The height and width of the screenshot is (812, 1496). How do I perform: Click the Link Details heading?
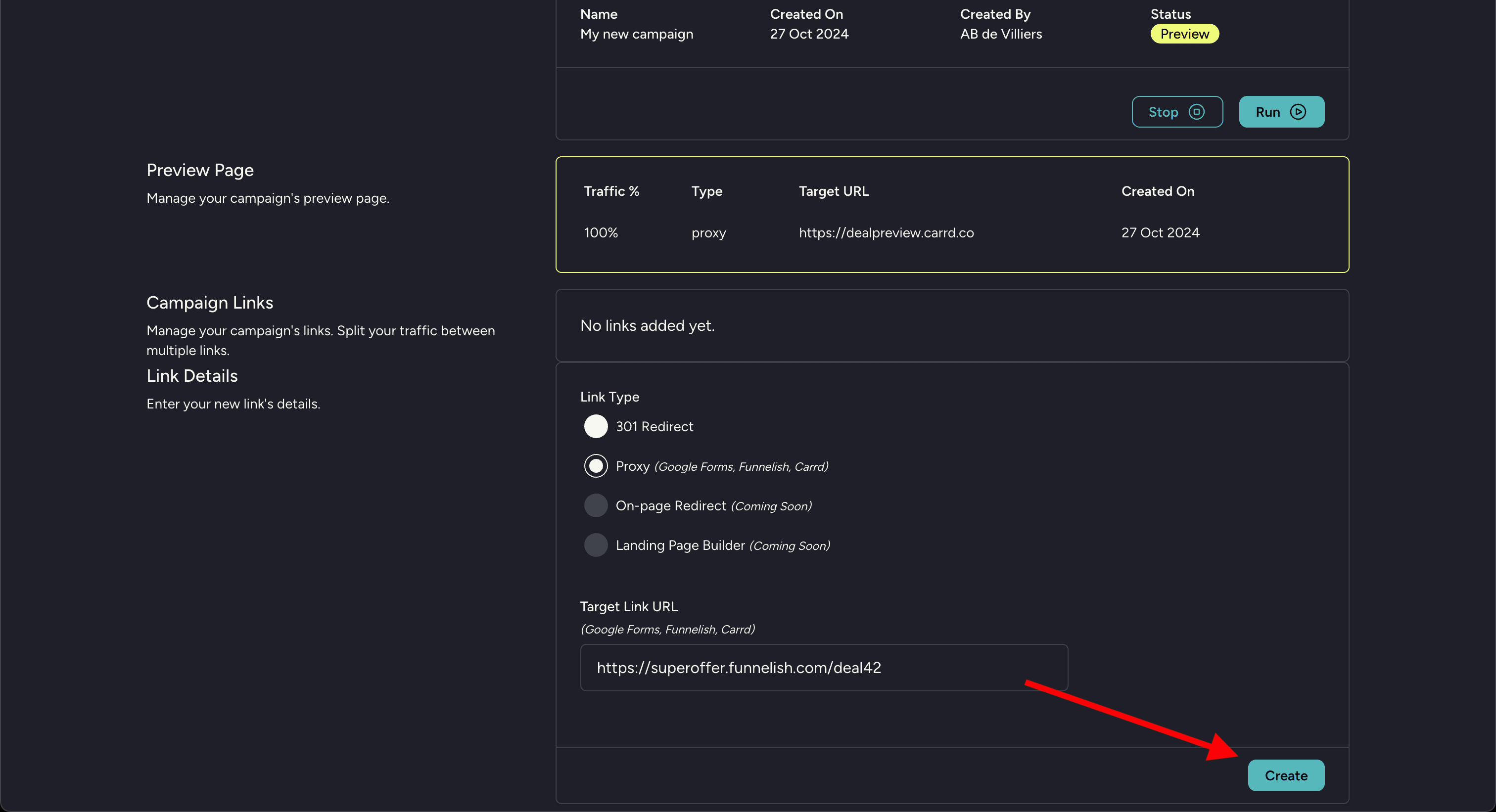click(x=191, y=376)
